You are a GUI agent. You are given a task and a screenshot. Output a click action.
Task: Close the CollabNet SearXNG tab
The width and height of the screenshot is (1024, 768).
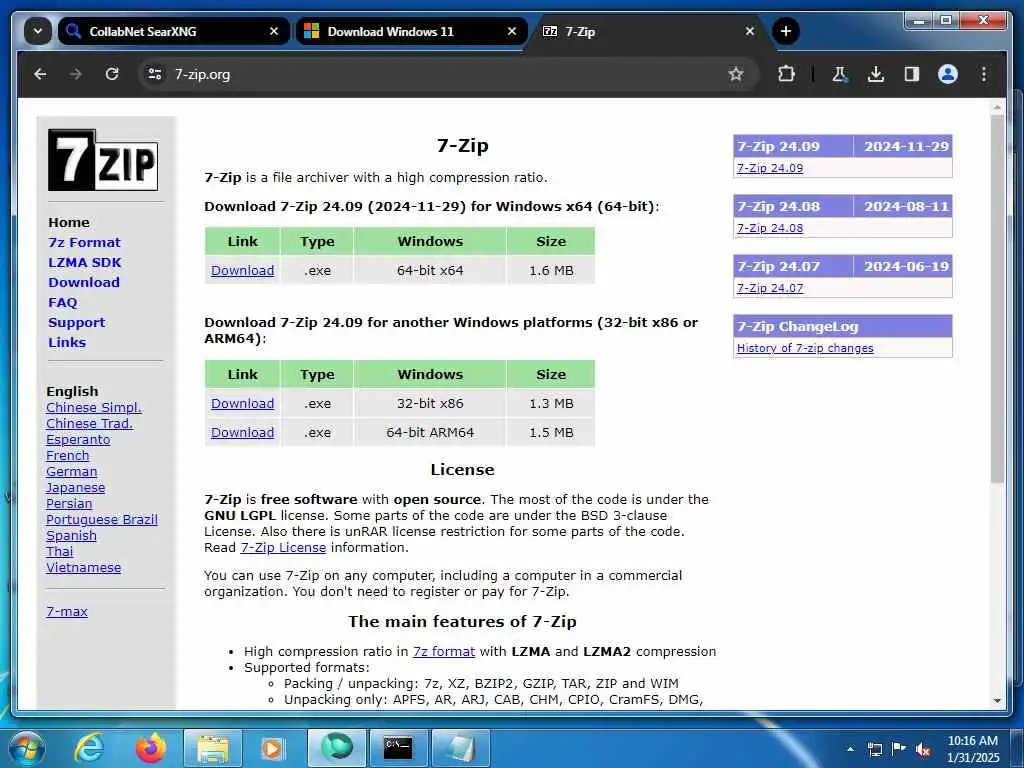point(274,31)
